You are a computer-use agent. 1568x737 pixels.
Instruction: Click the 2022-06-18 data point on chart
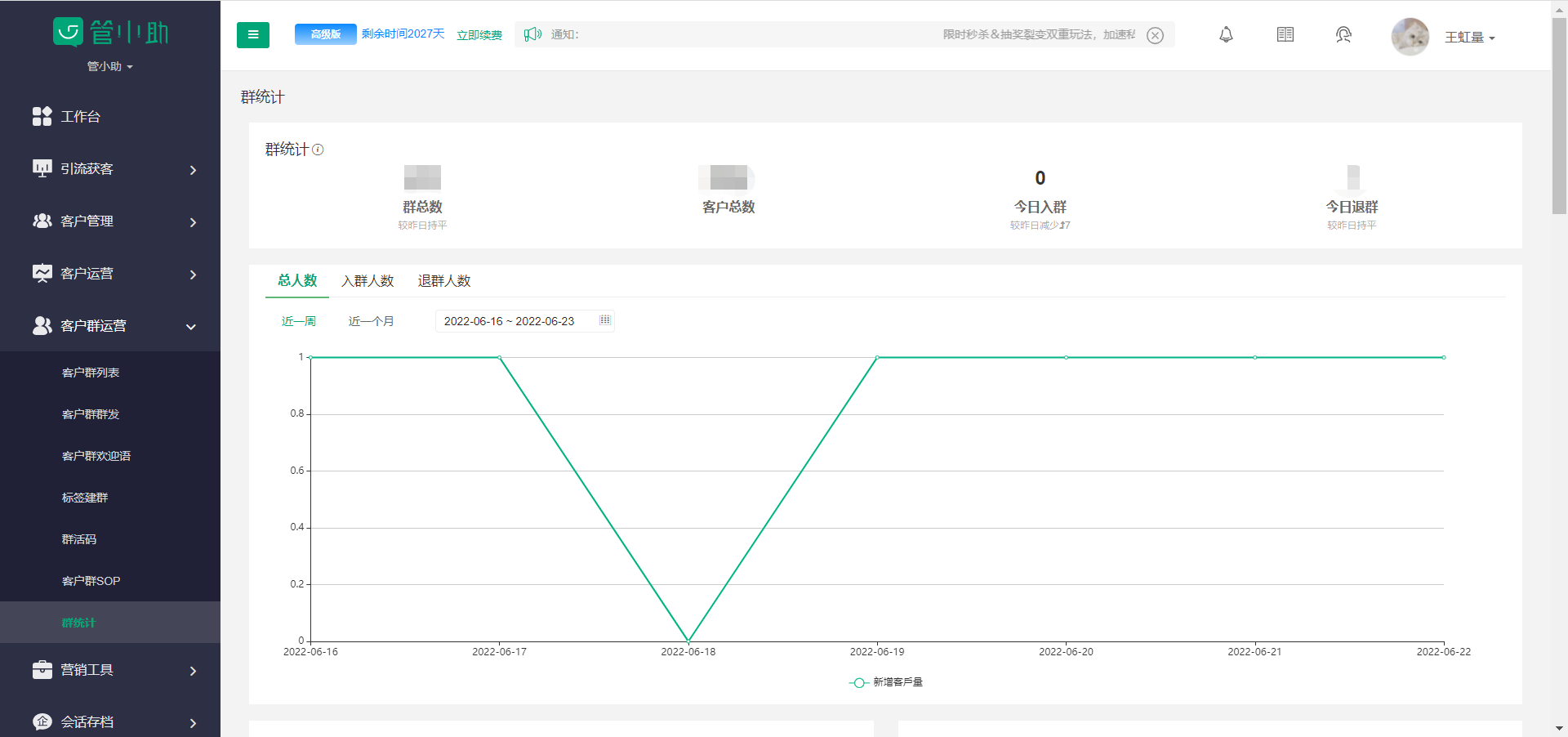click(688, 641)
